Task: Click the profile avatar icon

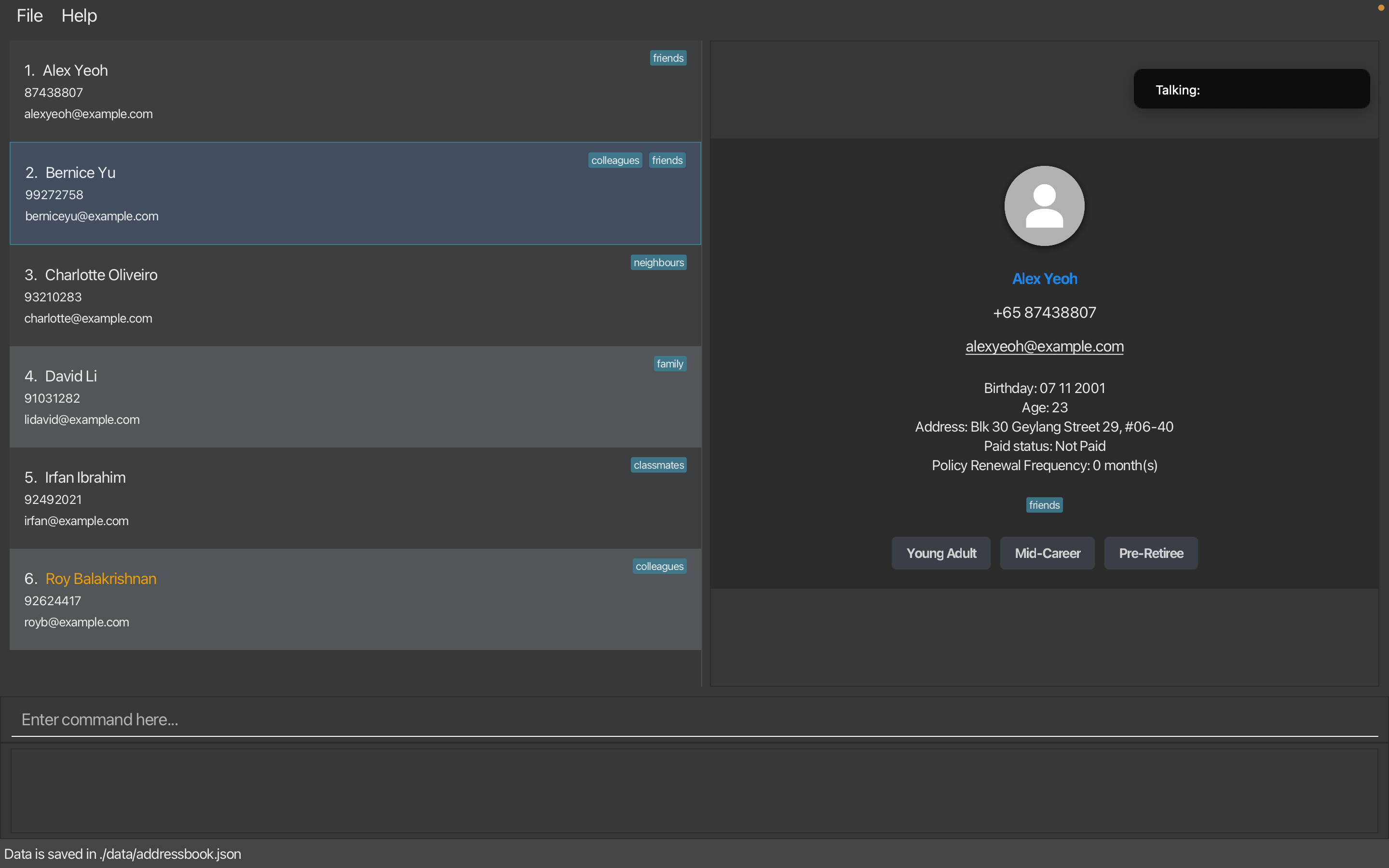Action: (x=1044, y=205)
